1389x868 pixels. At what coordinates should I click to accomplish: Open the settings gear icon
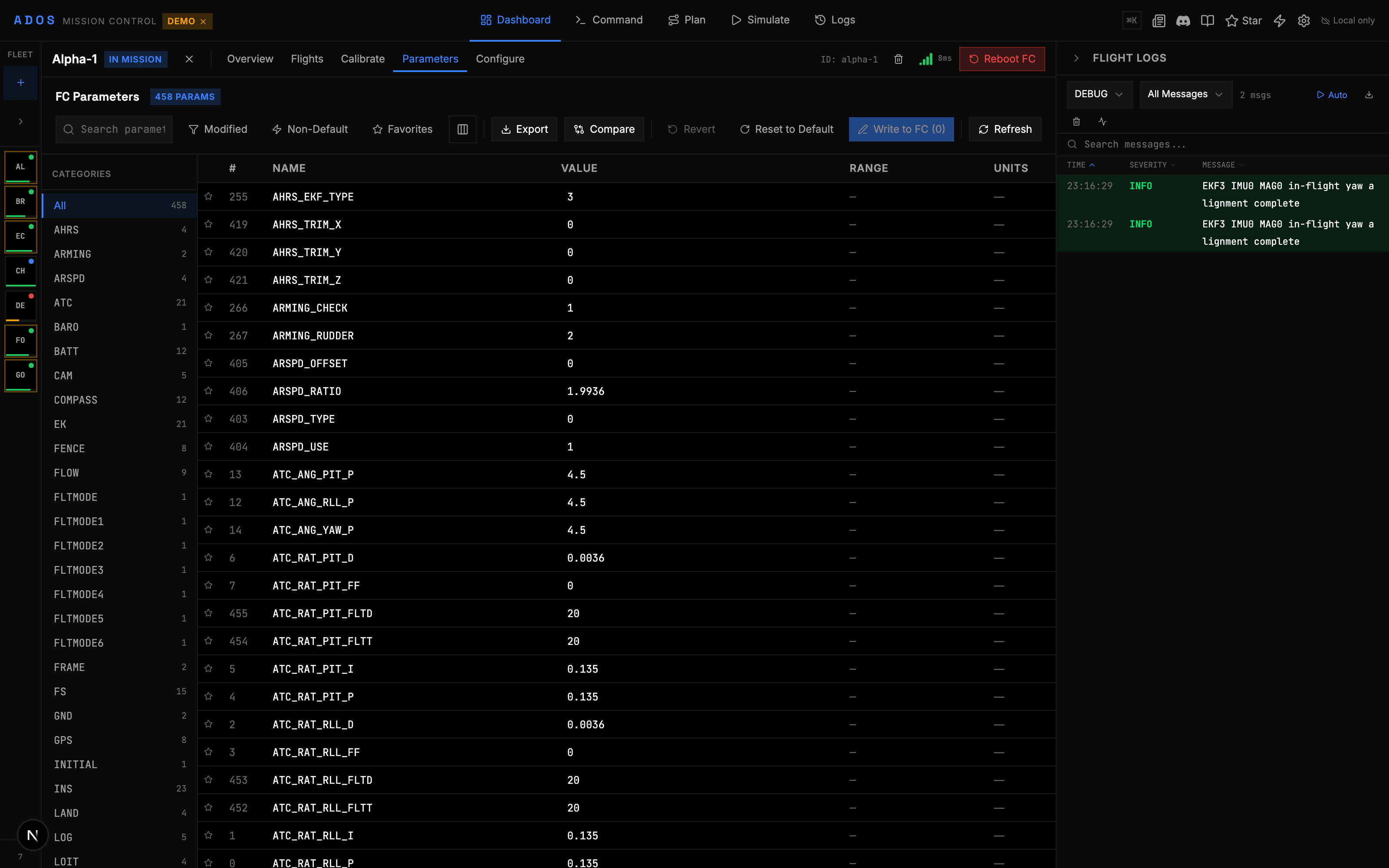pos(1303,21)
